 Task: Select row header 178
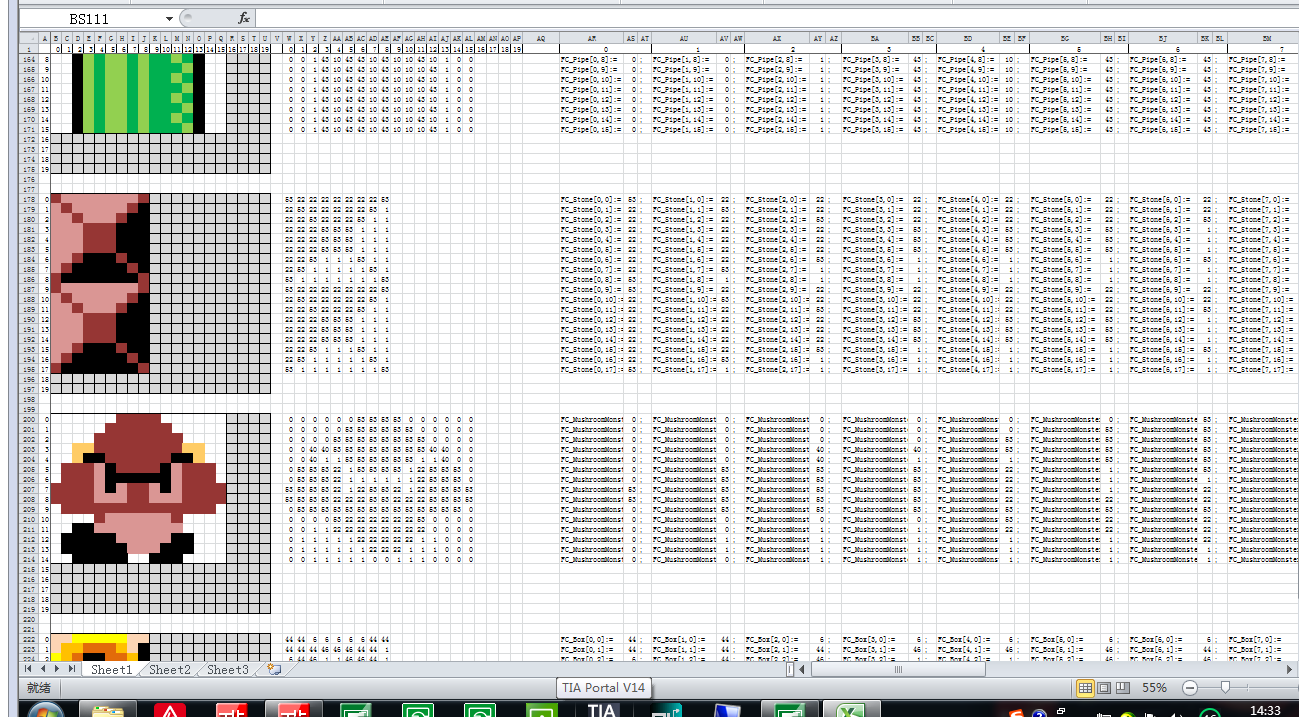[28, 200]
